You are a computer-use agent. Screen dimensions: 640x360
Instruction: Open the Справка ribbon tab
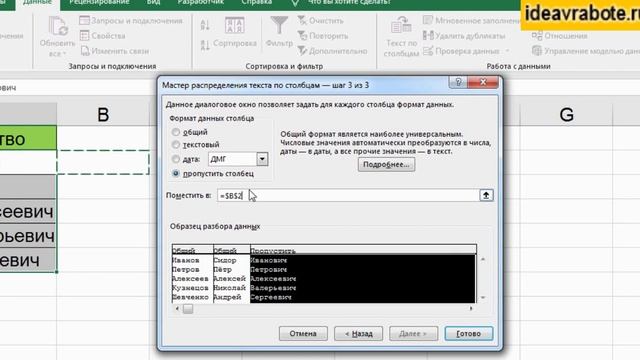256,3
